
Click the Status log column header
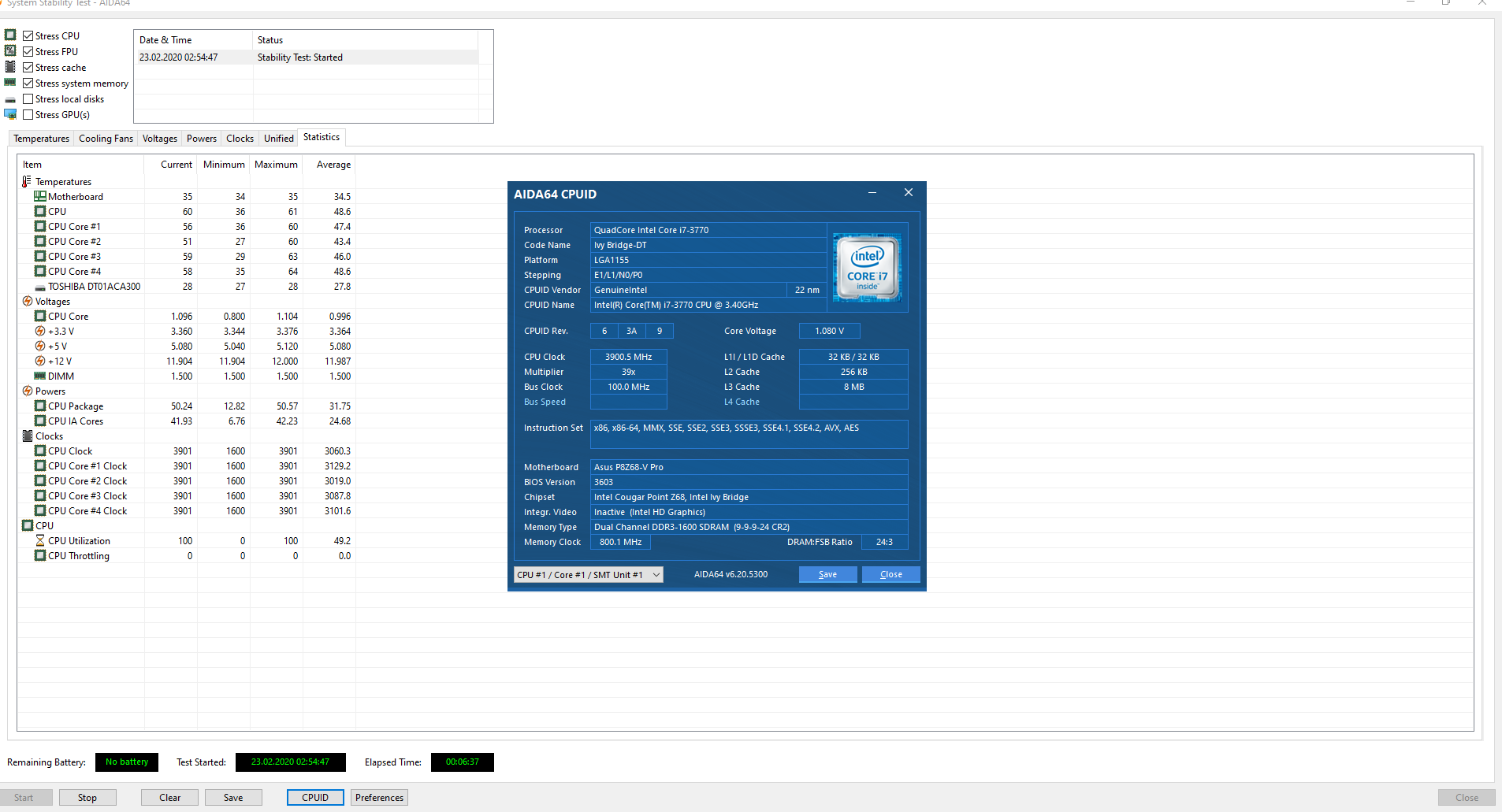click(366, 40)
